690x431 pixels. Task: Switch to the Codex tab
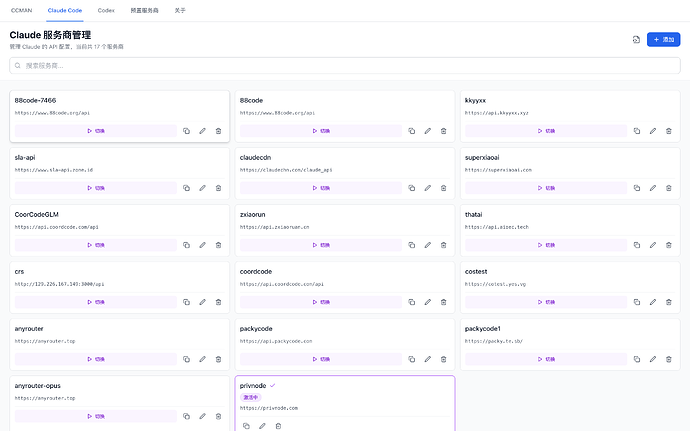[106, 10]
